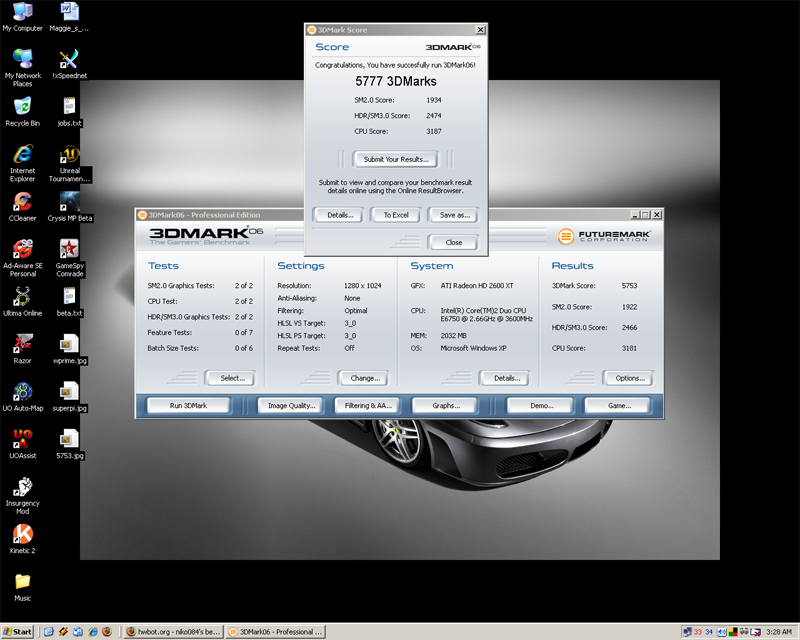Open Options under the Results section
The width and height of the screenshot is (800, 640).
630,378
